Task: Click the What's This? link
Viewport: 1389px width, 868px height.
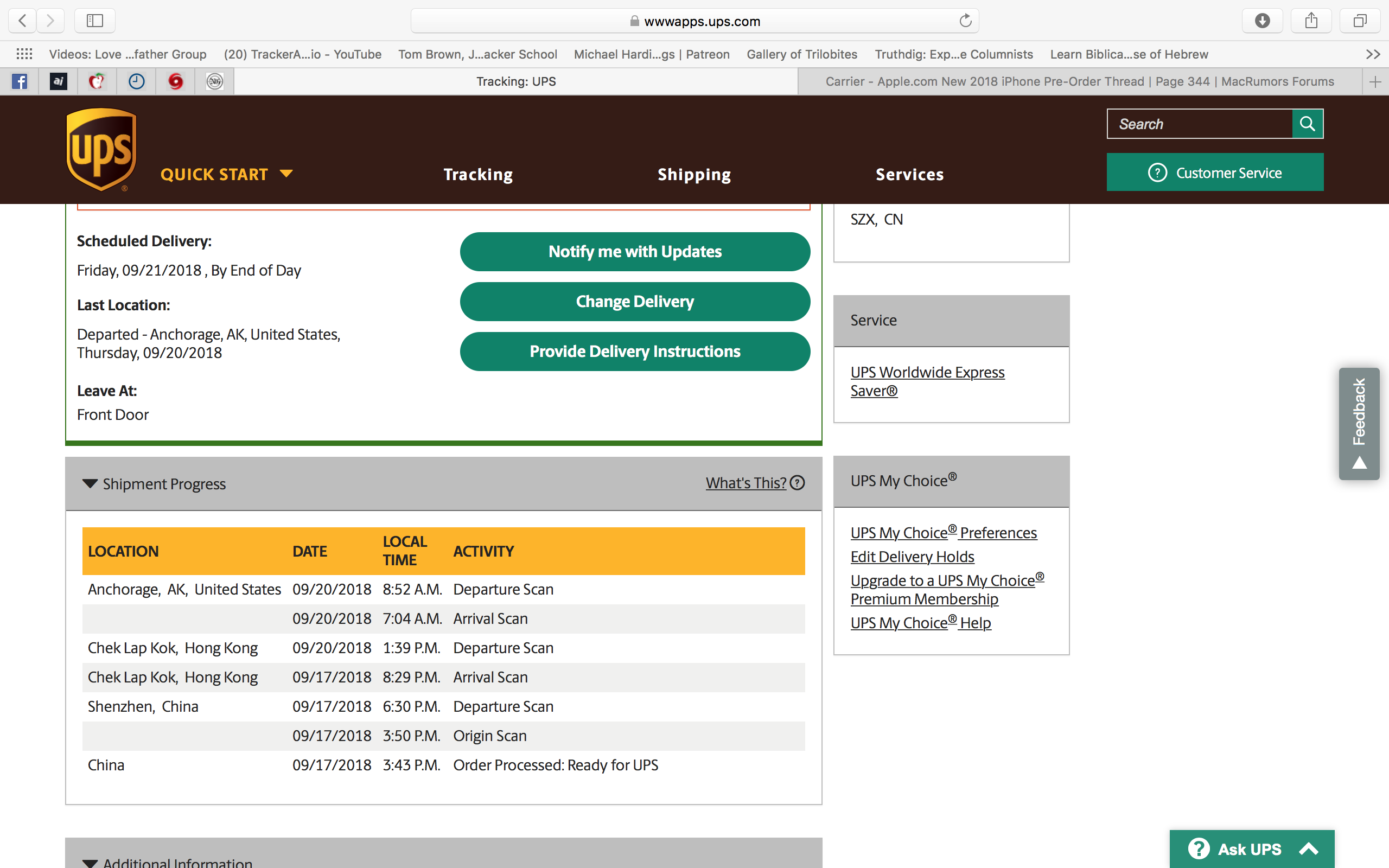Action: [x=746, y=483]
